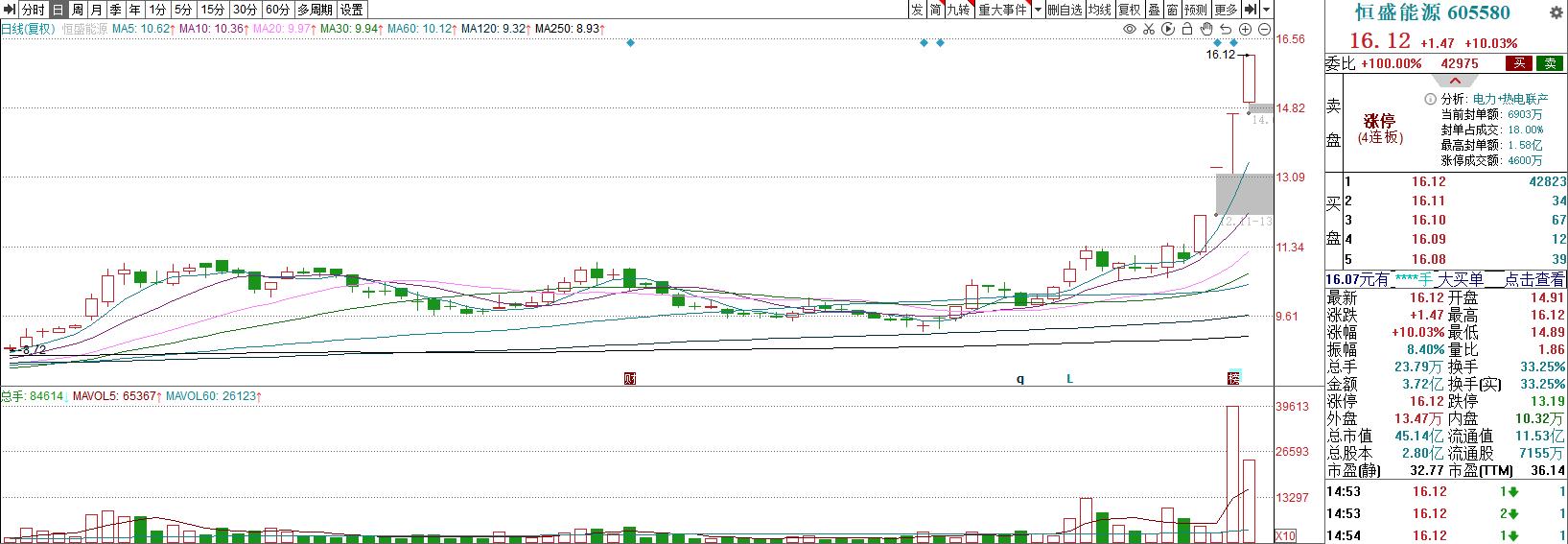This screenshot has width=1568, height=544.
Task: Expand the small dropdown arrow at toolbar end
Action: (1267, 10)
